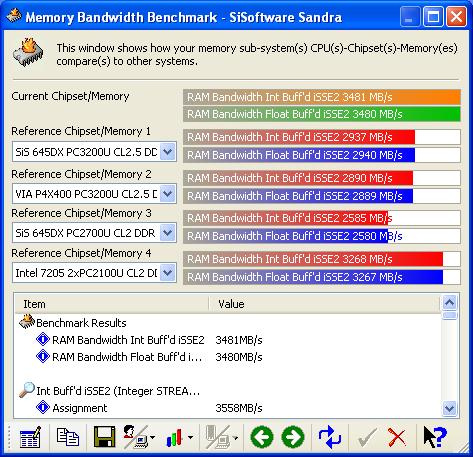
Task: Click the results list scroll up arrow
Action: [449, 303]
